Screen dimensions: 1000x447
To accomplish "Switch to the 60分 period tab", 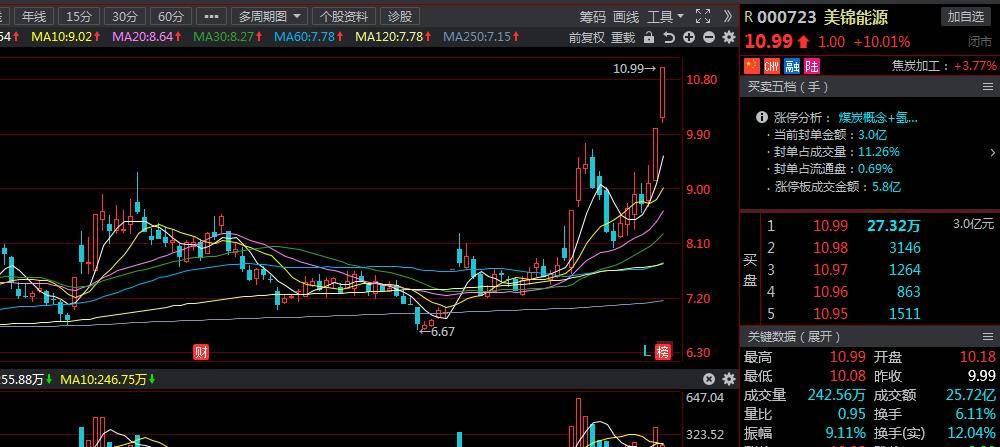I will pyautogui.click(x=171, y=16).
